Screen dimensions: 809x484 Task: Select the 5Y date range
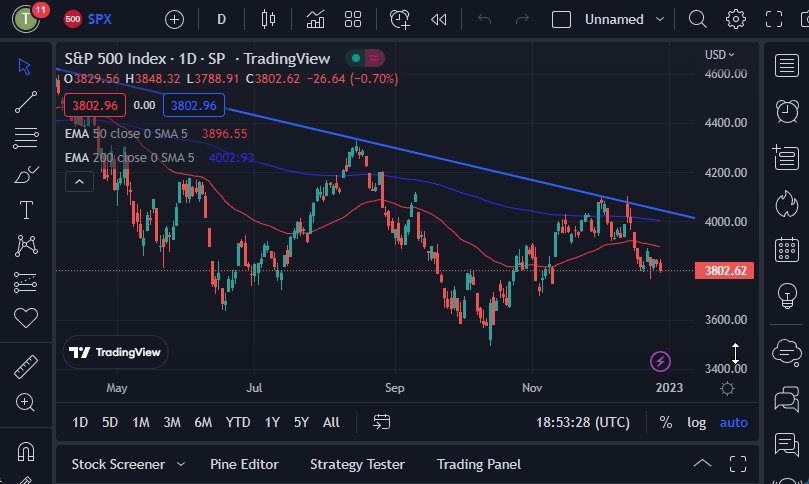tap(301, 422)
